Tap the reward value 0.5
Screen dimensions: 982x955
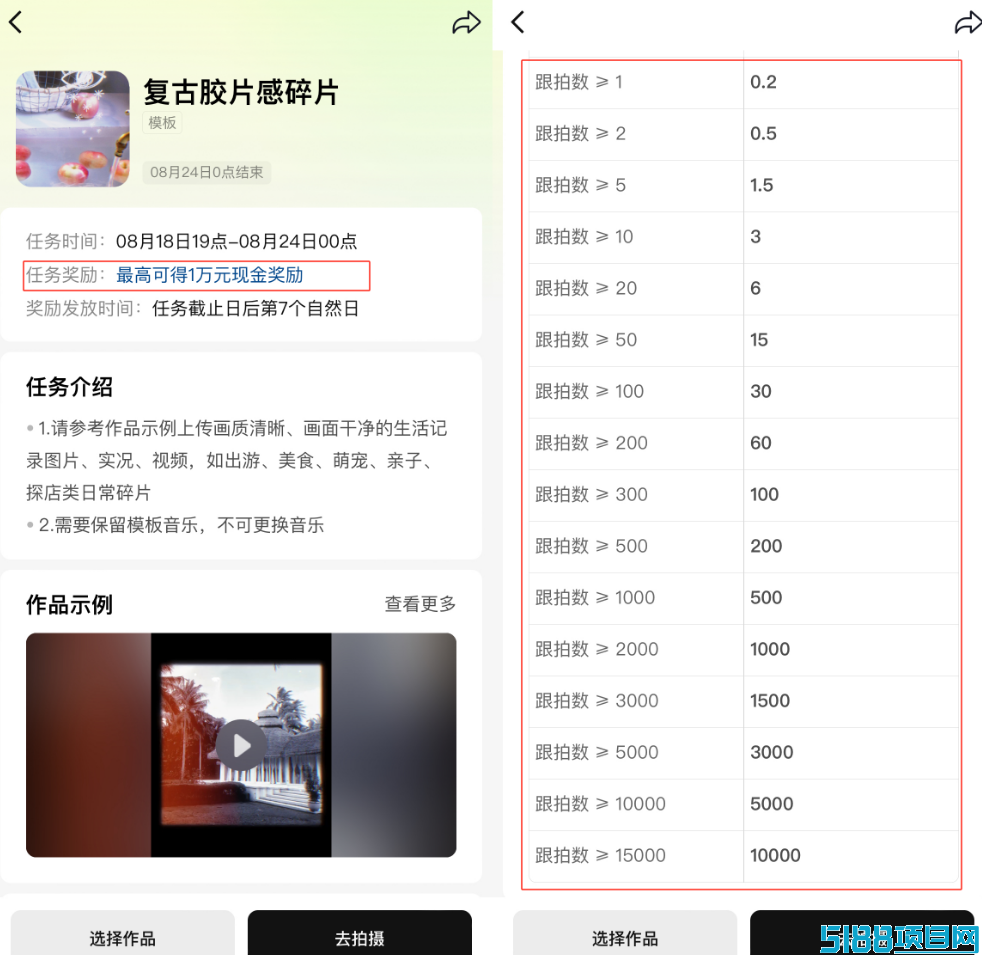coord(763,134)
